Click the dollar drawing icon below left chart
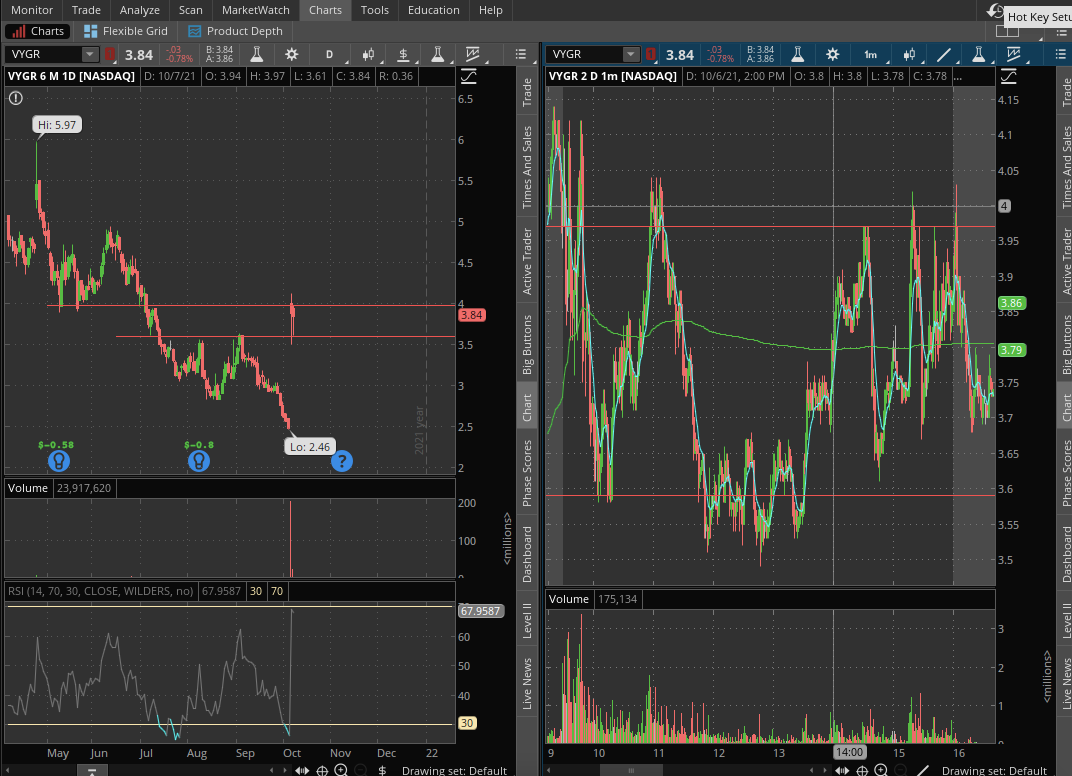The width and height of the screenshot is (1072, 776). 382,771
